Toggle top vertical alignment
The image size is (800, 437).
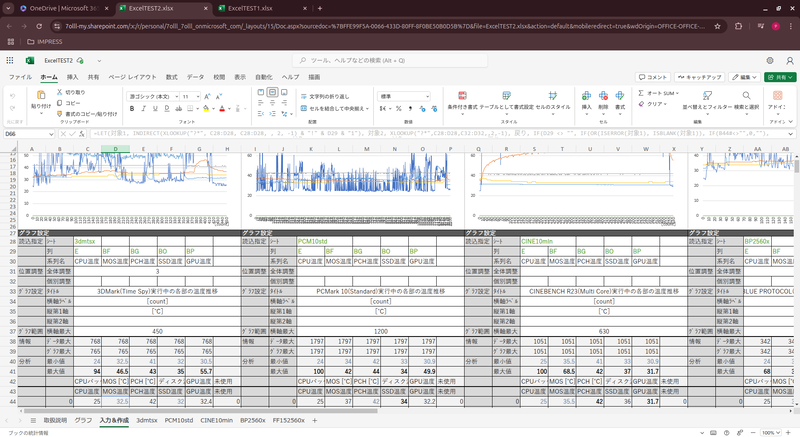(x=261, y=92)
